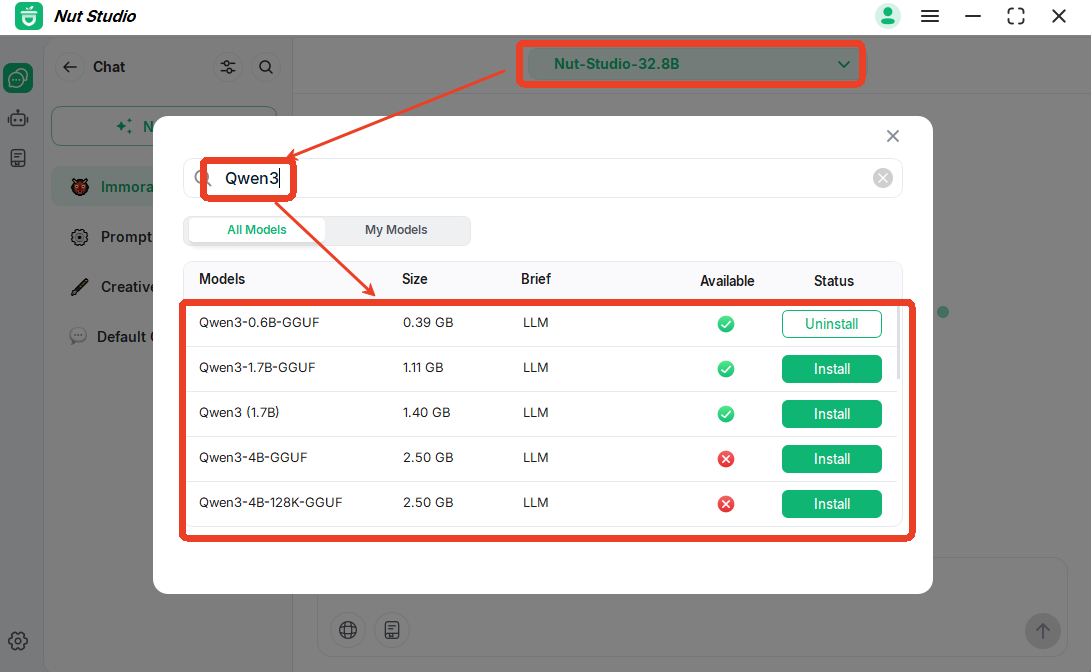Click the search magnifier in model dialog
The image size is (1091, 672).
click(x=202, y=178)
